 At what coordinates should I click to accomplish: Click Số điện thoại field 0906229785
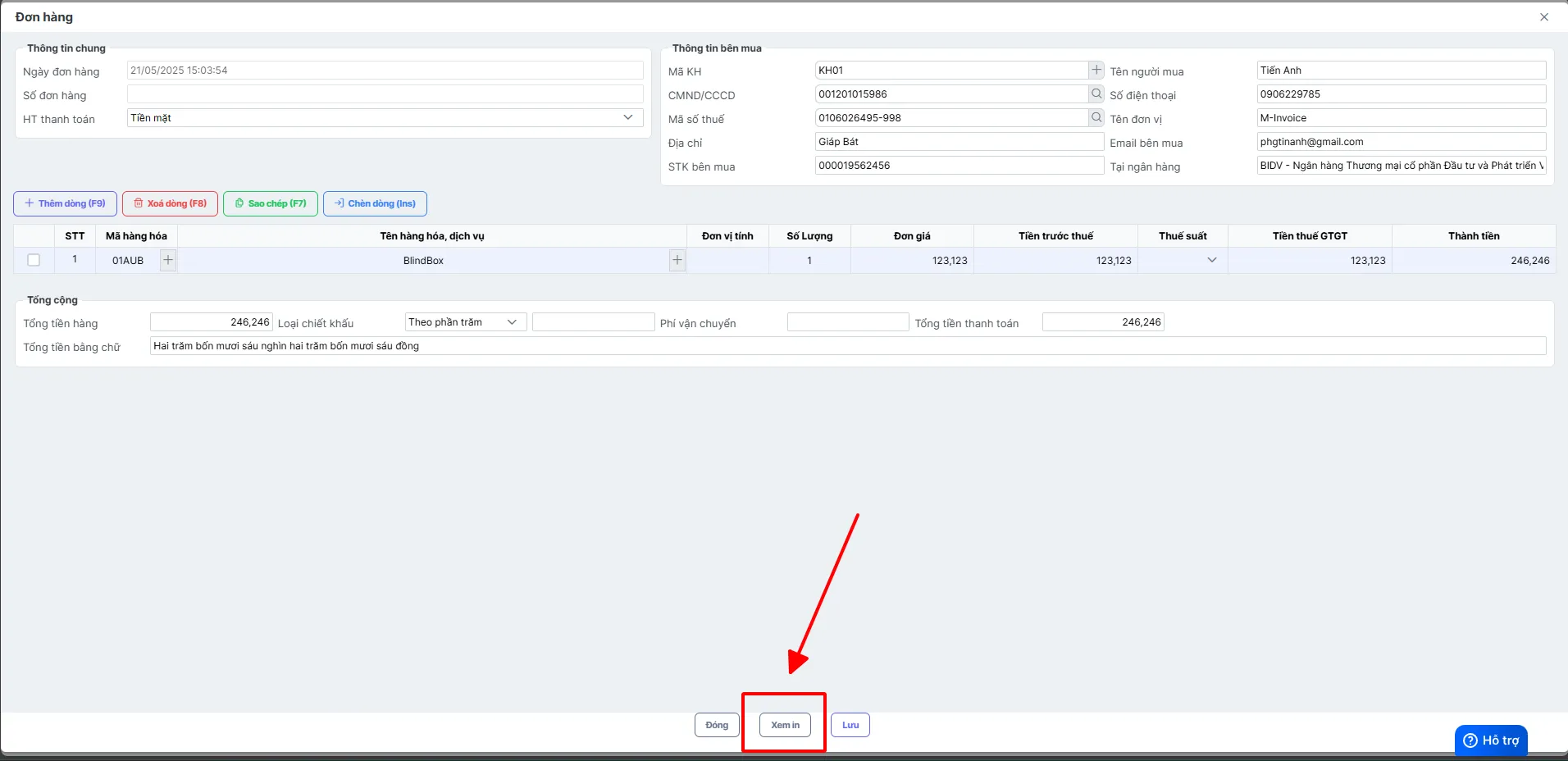click(x=1402, y=94)
